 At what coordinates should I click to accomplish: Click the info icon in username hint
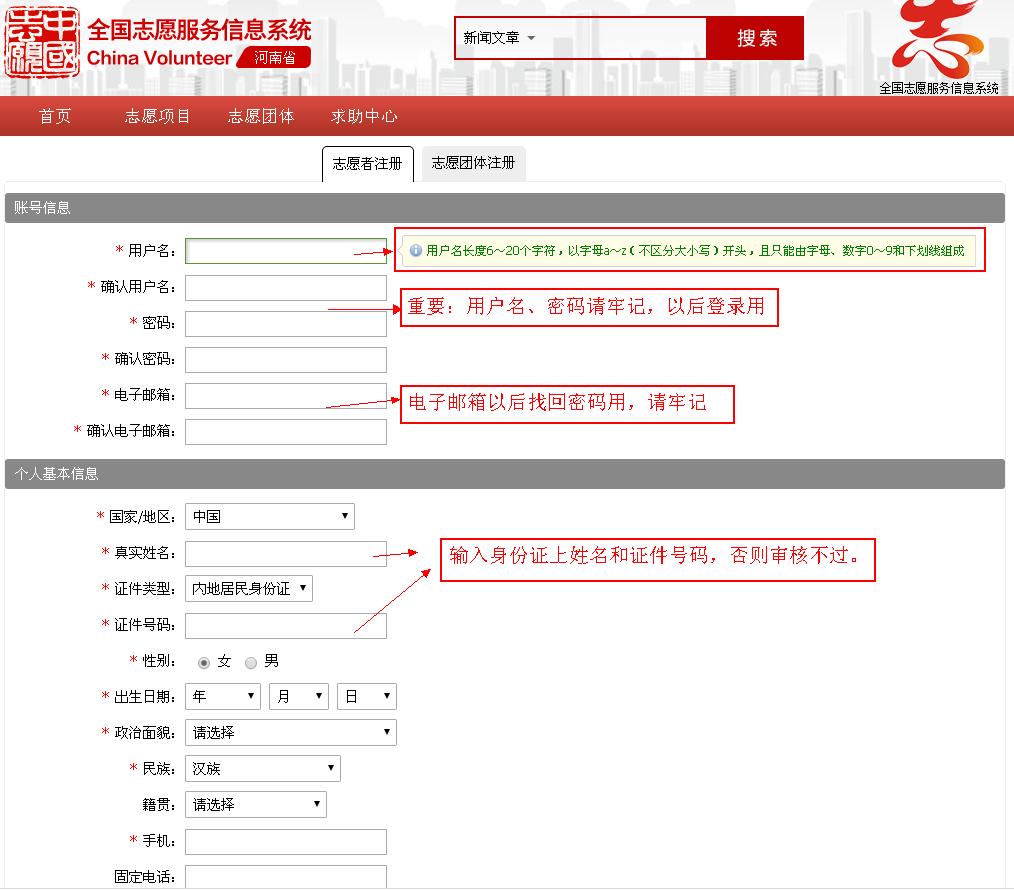416,251
